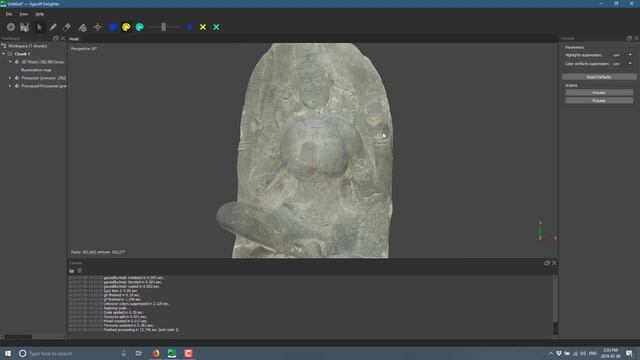Float the Console panel
The height and width of the screenshot is (360, 640).
click(547, 263)
